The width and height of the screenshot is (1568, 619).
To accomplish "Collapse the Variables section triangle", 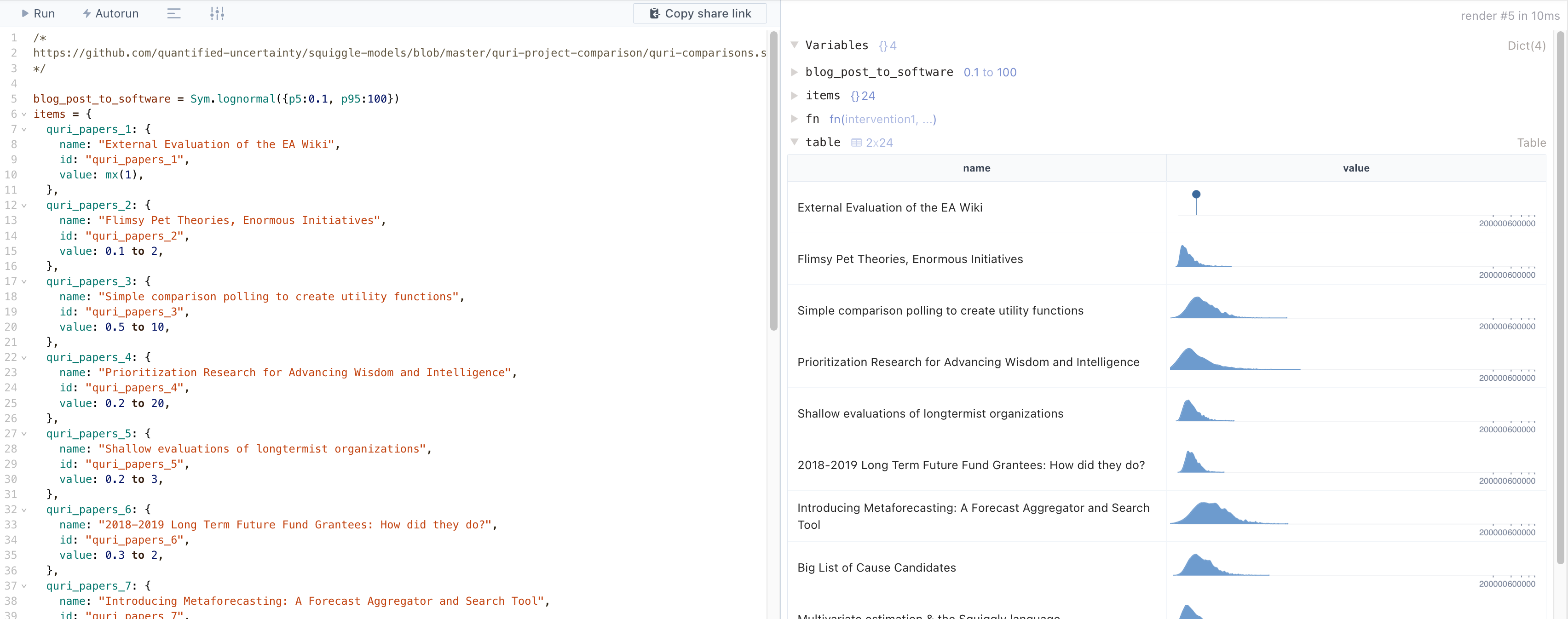I will [x=794, y=45].
